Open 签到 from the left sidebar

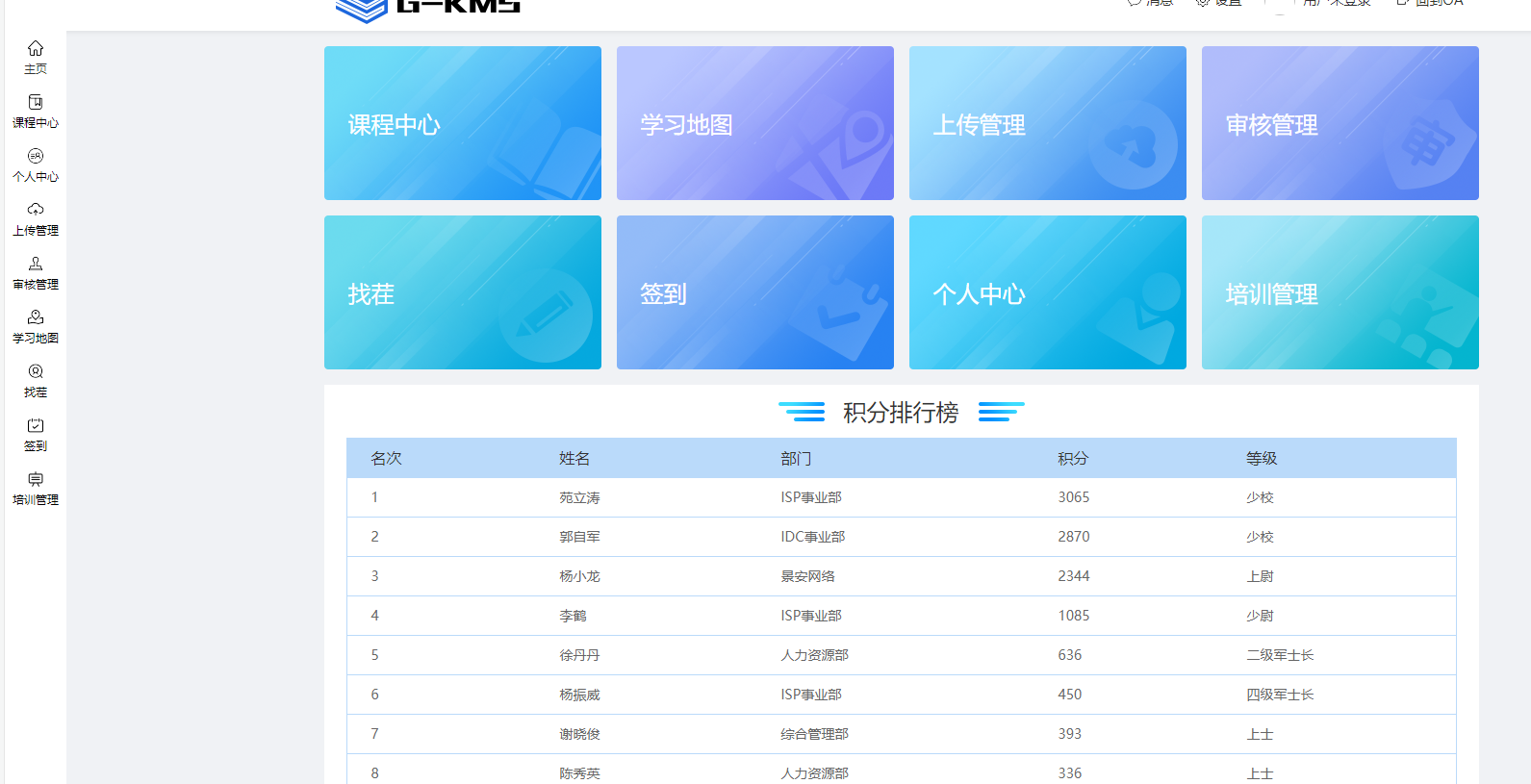coord(36,434)
